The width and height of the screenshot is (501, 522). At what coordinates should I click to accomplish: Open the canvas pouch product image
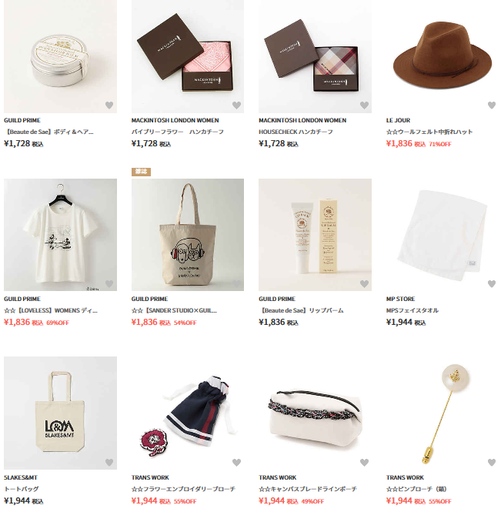coord(315,413)
